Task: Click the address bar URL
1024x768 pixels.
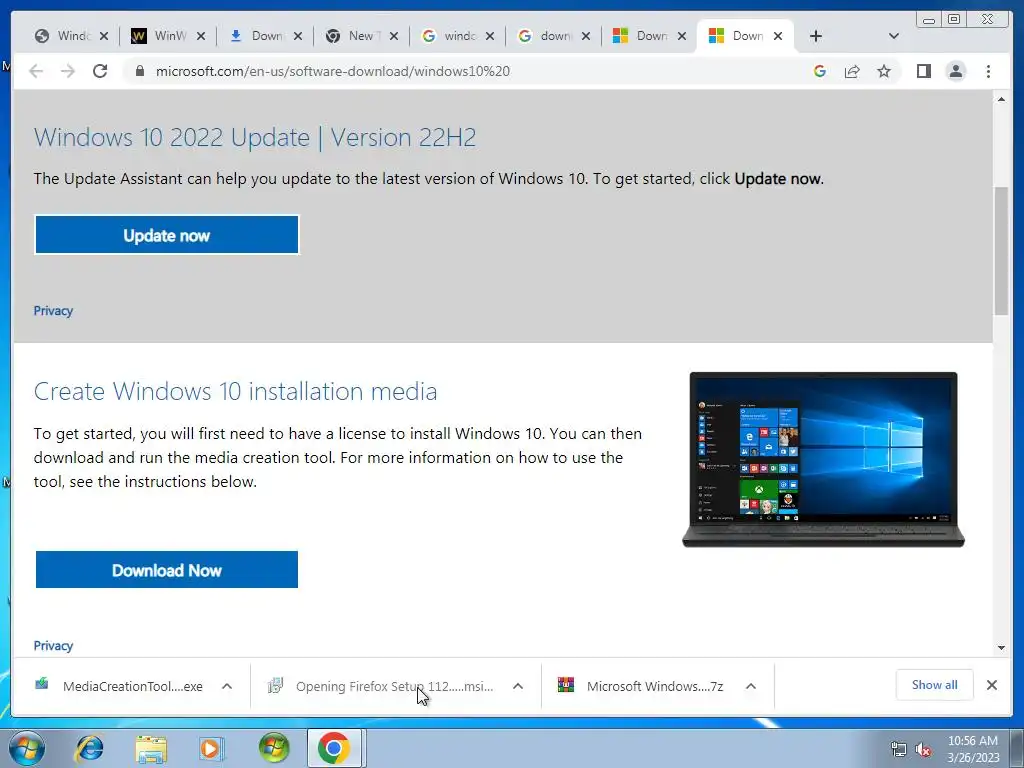Action: [332, 71]
